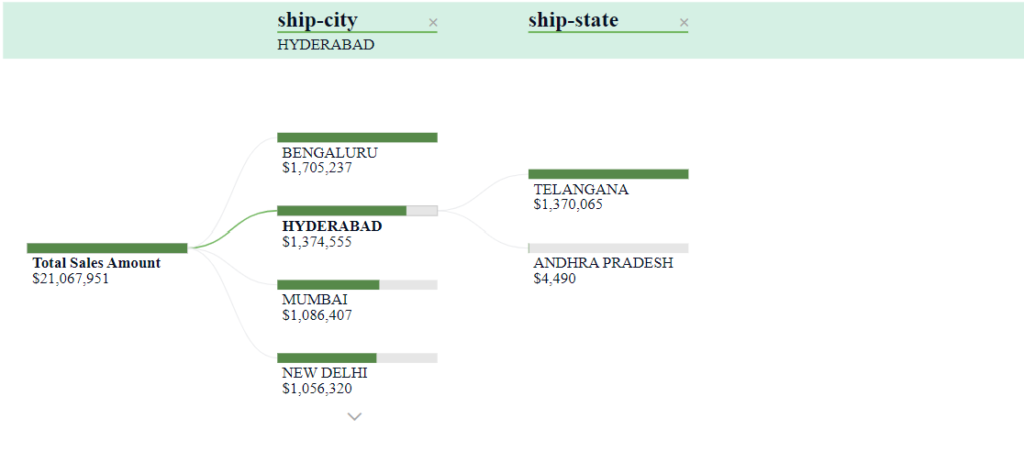This screenshot has width=1024, height=462.
Task: Click the ship-city header label
Action: click(317, 20)
